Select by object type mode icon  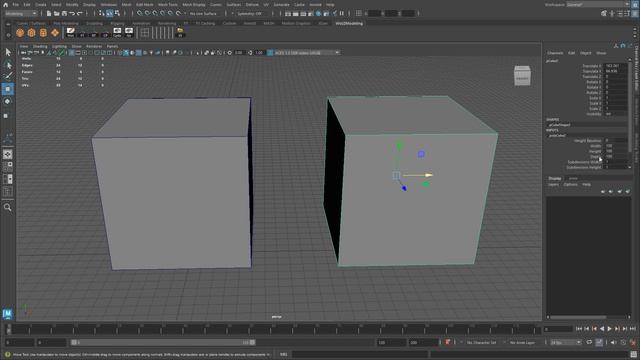(109, 13)
